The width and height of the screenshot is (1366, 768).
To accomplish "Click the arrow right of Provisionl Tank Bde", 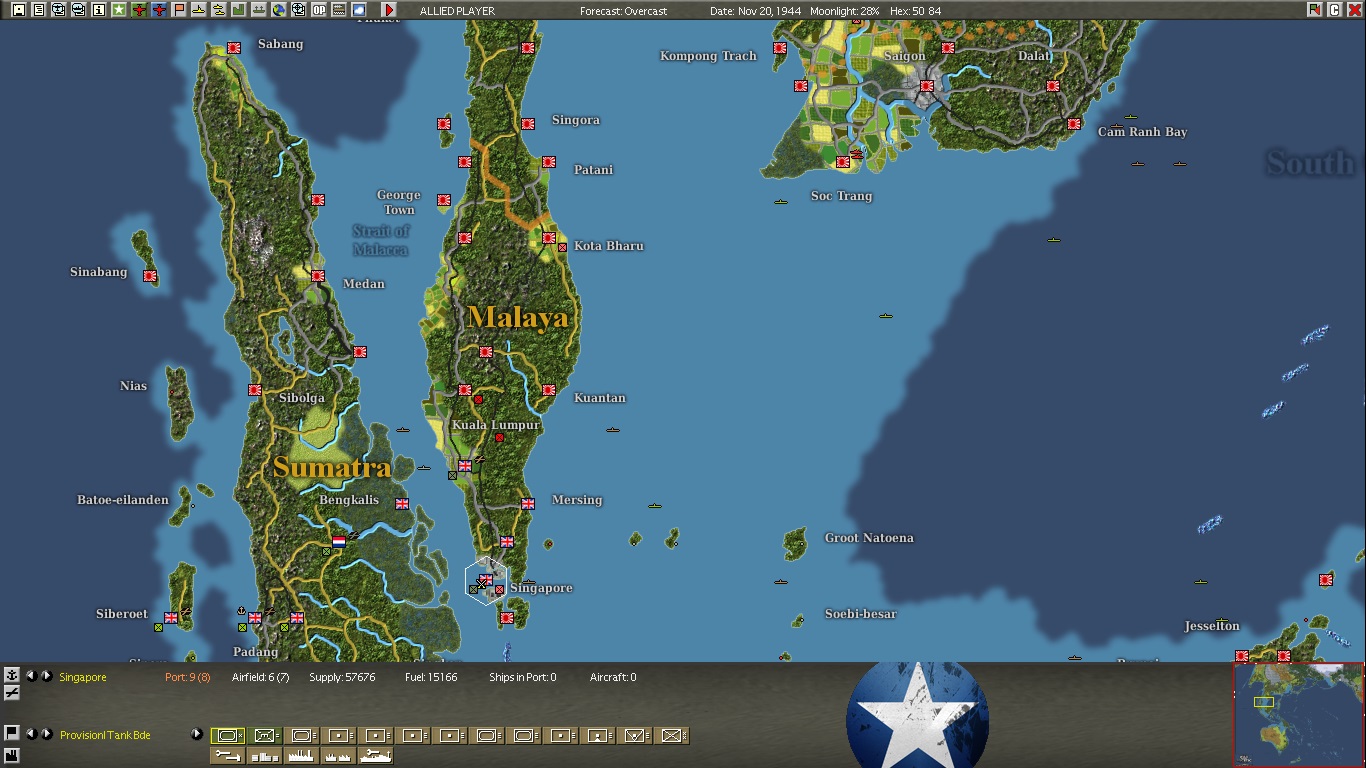I will [196, 734].
